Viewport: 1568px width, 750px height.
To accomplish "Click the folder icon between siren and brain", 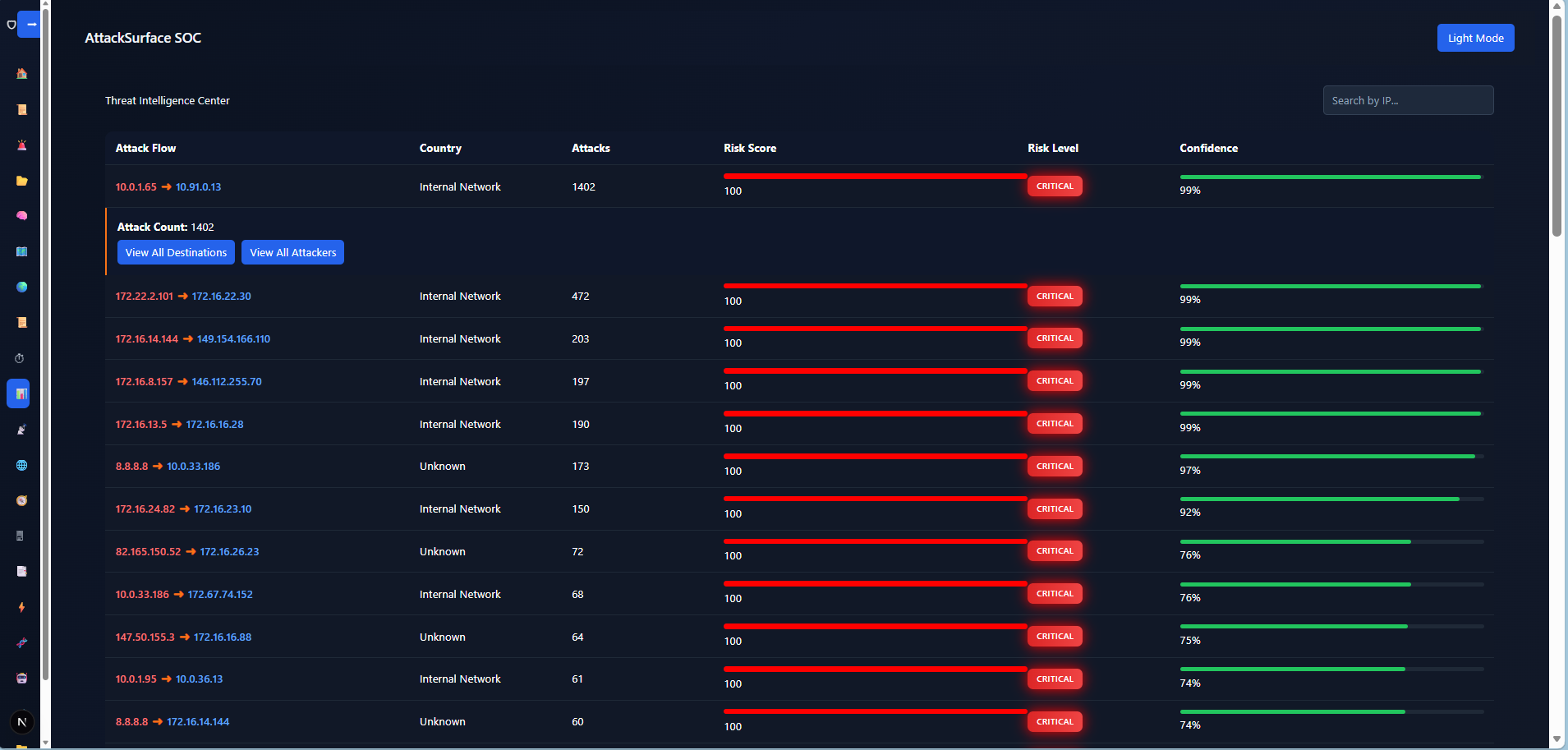I will tap(22, 181).
